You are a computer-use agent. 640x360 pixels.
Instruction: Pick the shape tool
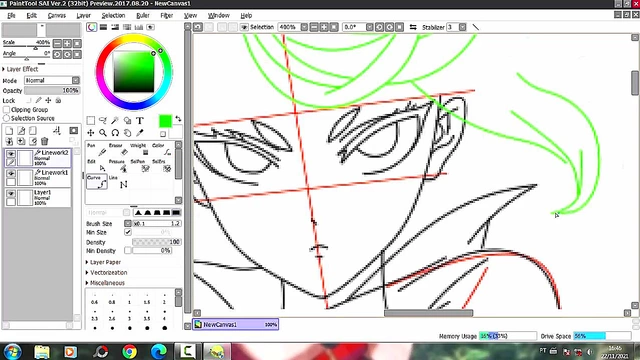pyautogui.click(x=127, y=120)
